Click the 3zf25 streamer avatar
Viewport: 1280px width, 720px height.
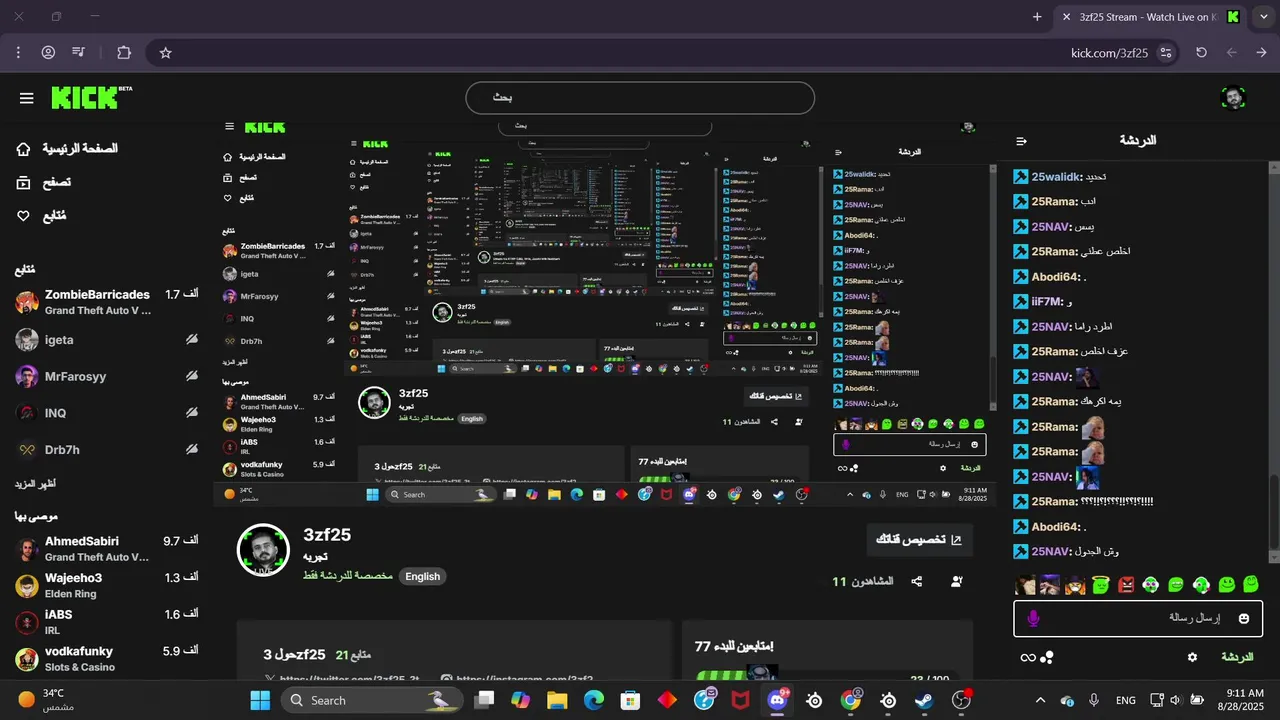[x=262, y=549]
